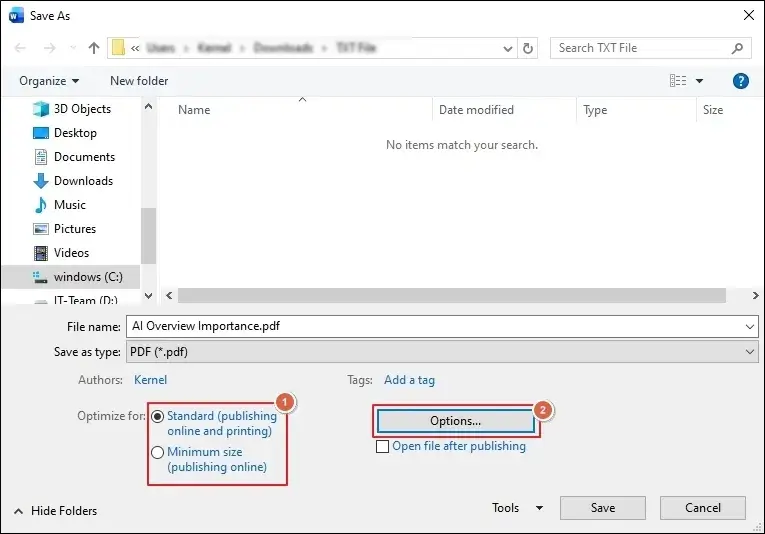Expand the File name dropdown
The image size is (765, 534).
(x=750, y=327)
